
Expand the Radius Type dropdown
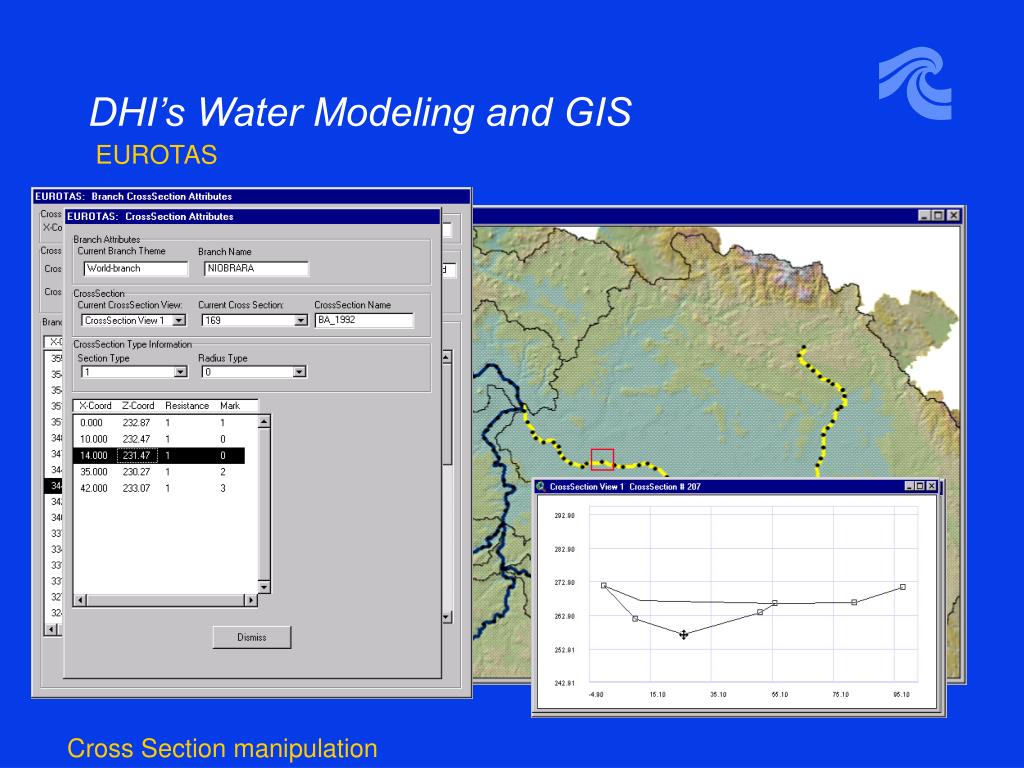point(299,372)
